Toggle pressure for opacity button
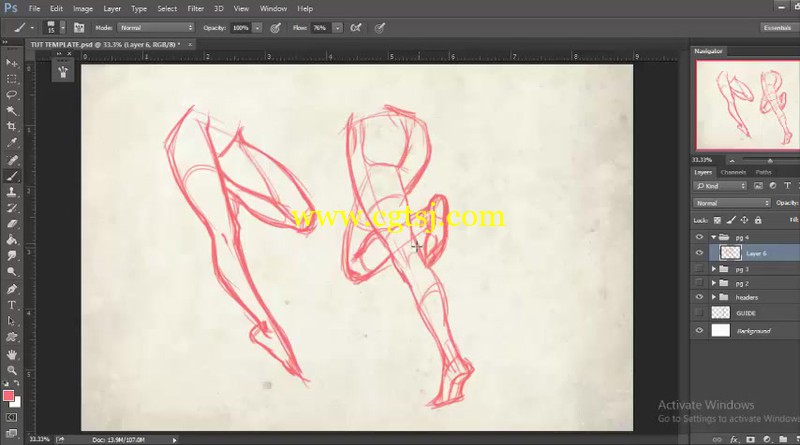This screenshot has height=445, width=800. [276, 28]
